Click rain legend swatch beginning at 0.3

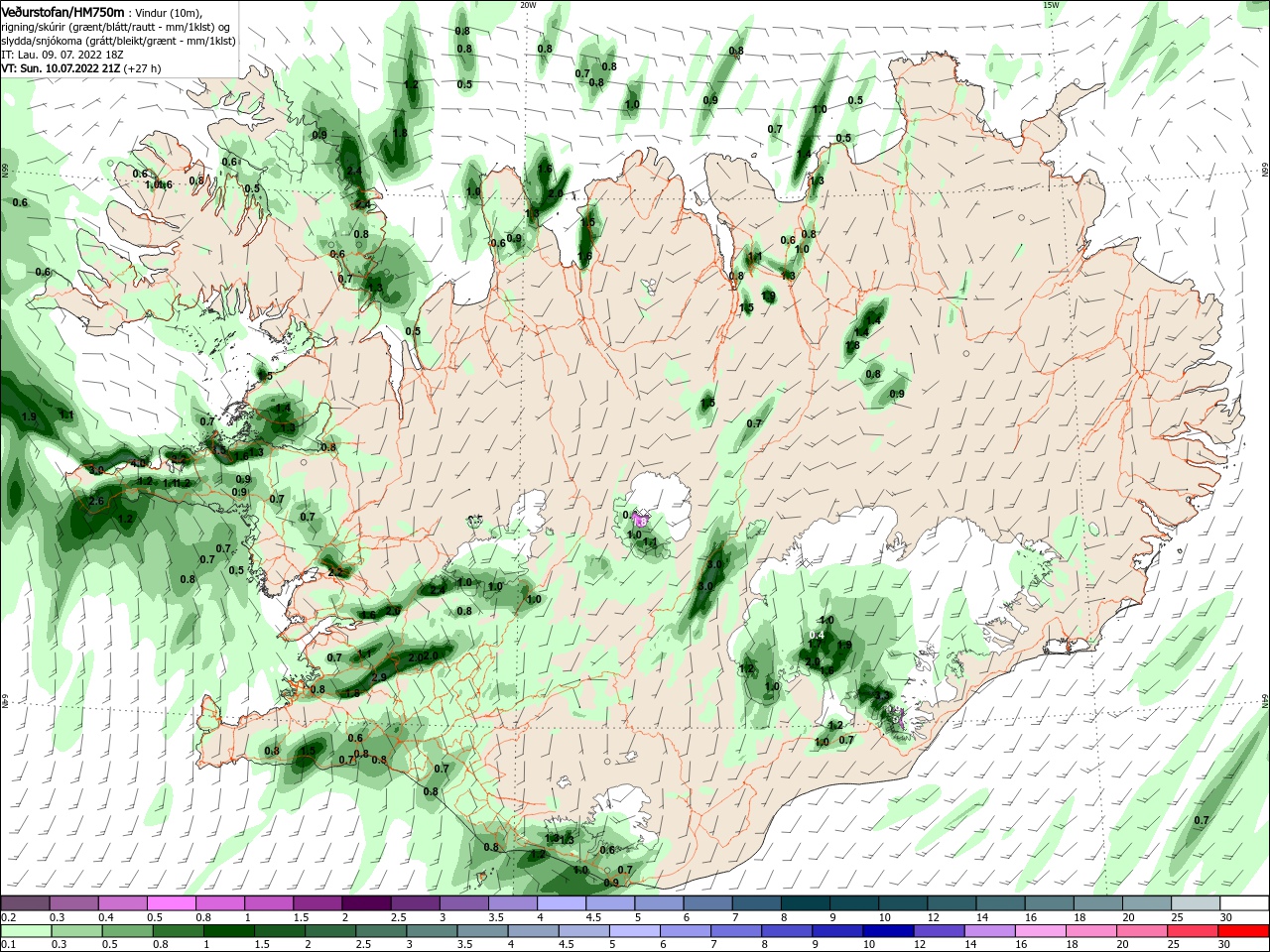coord(77,931)
